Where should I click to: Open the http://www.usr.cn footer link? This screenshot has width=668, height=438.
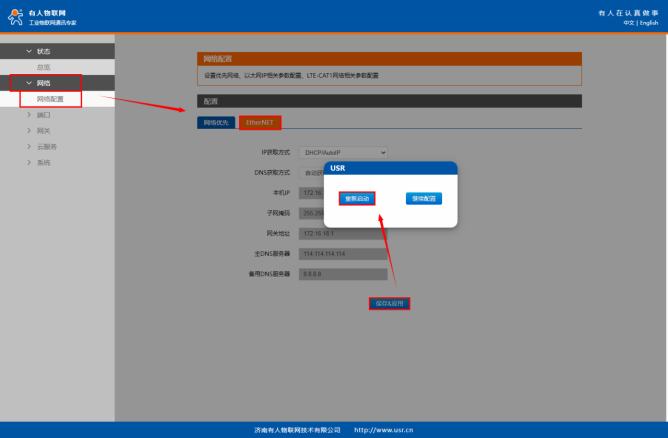click(385, 429)
